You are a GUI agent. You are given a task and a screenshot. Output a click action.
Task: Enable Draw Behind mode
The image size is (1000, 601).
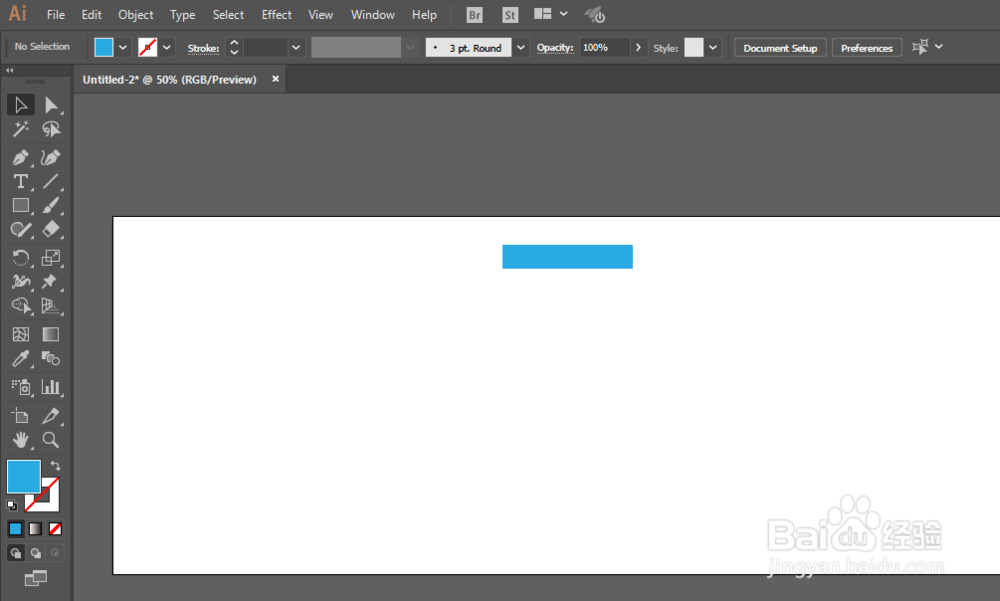point(36,553)
